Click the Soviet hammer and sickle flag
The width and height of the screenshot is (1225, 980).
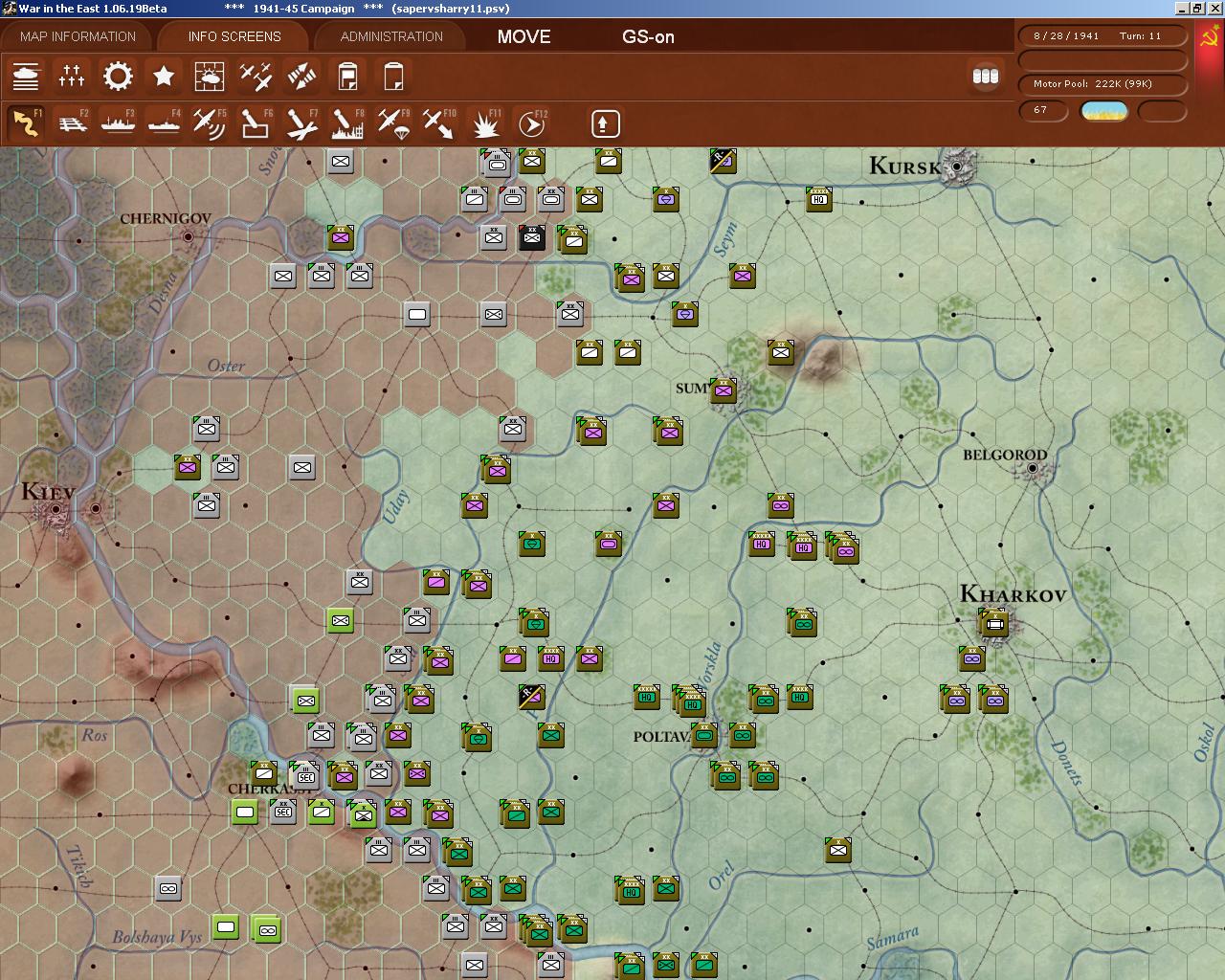(1210, 37)
